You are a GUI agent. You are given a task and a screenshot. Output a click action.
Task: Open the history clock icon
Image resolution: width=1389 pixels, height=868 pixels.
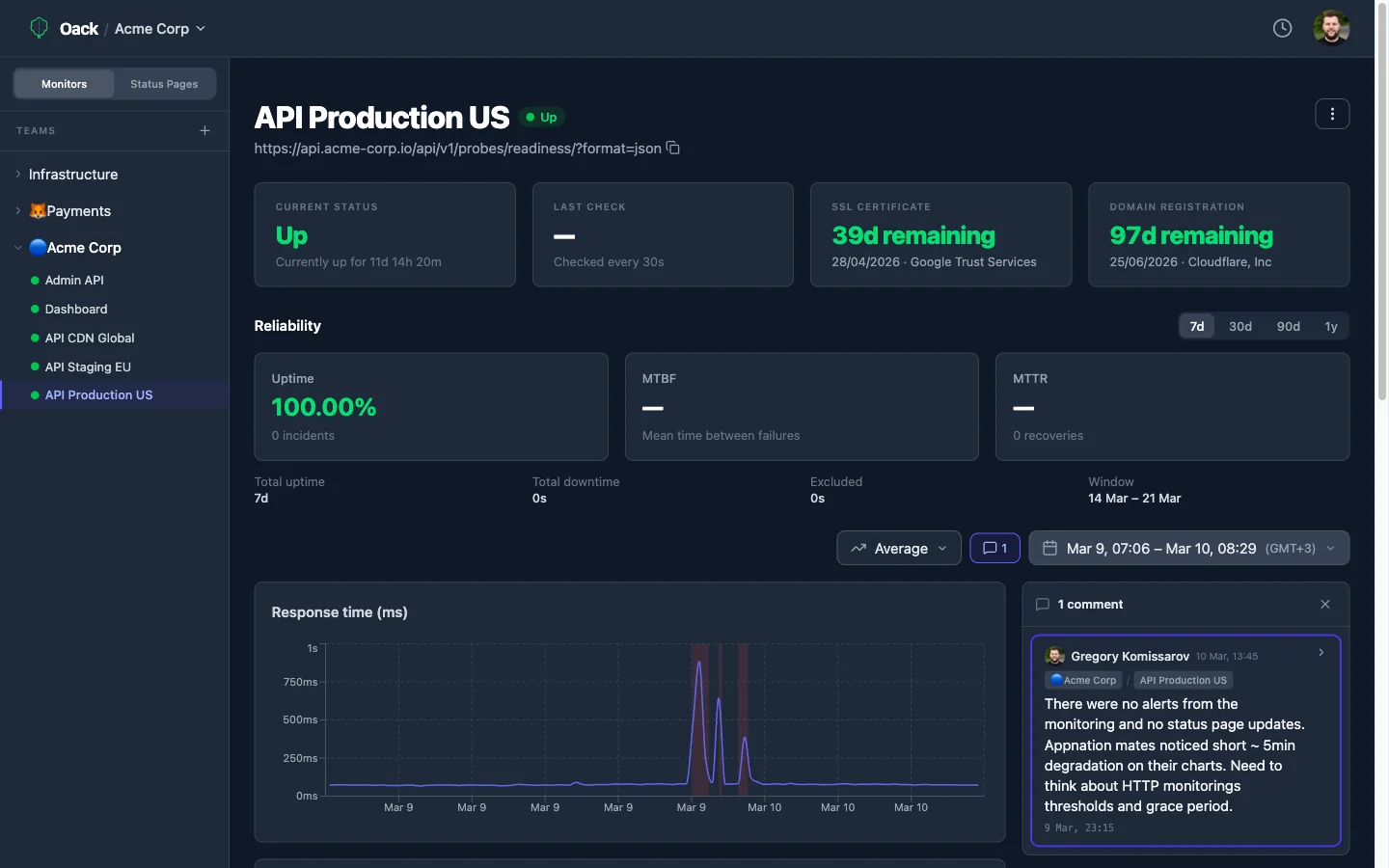pos(1282,28)
